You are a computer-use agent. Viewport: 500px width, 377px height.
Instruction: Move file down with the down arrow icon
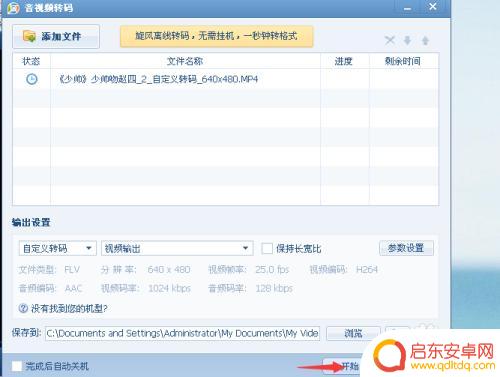(x=407, y=41)
